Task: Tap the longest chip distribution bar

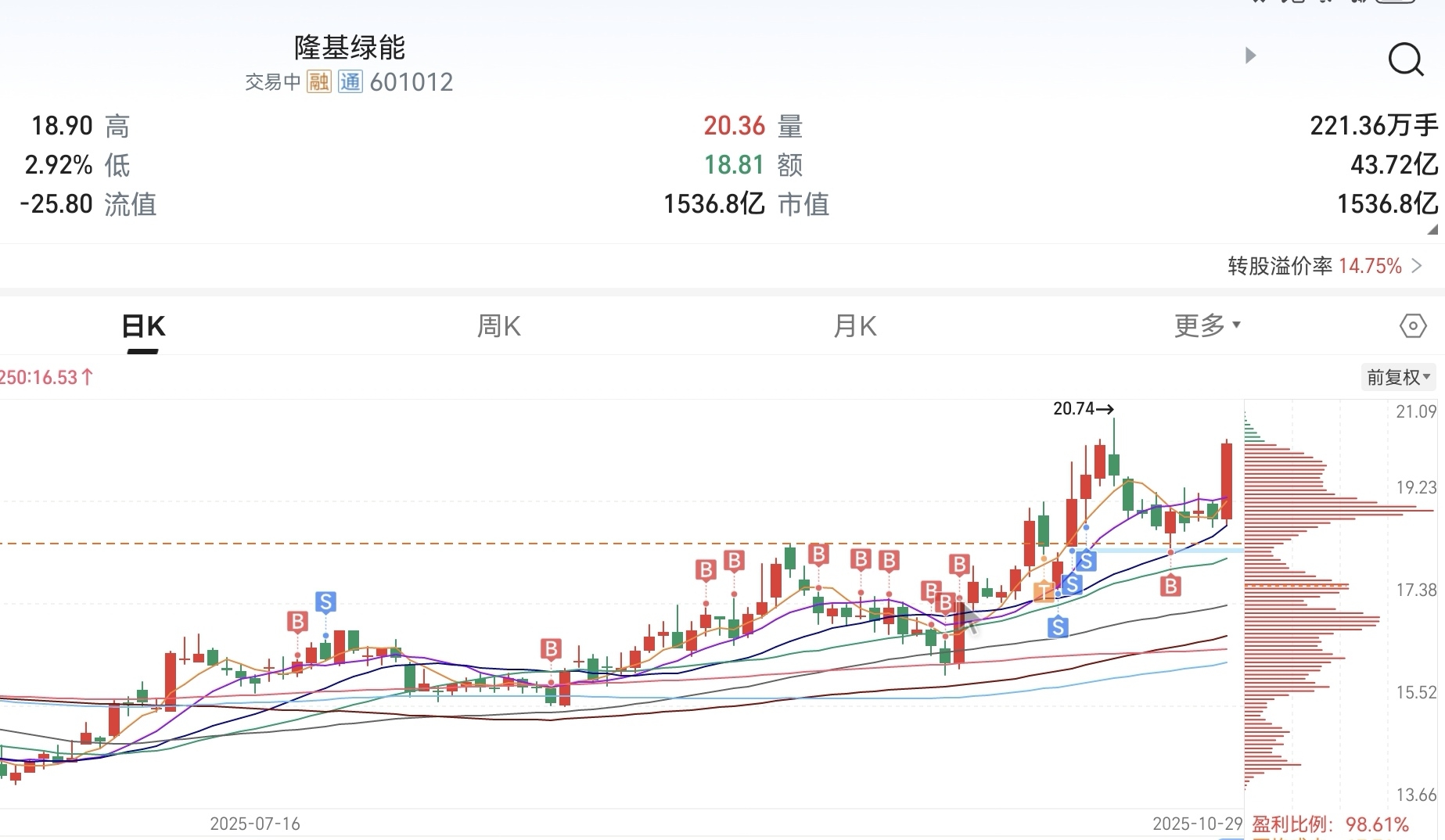Action: (1340, 512)
